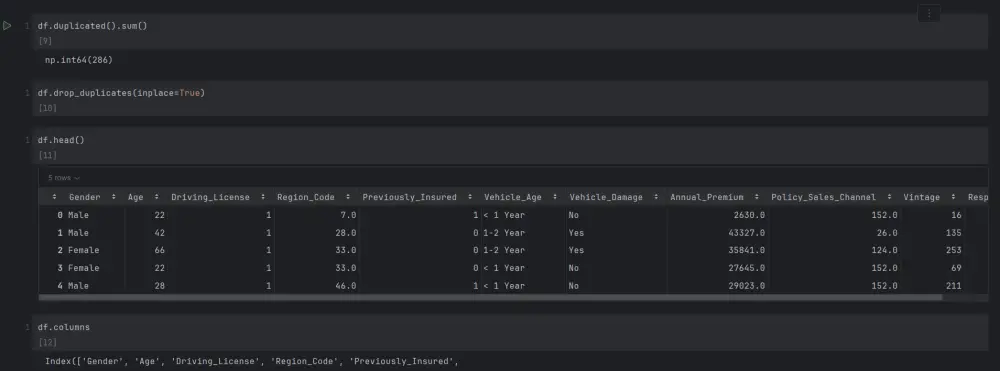
Task: Select execution count label [10]
Action: (x=48, y=108)
